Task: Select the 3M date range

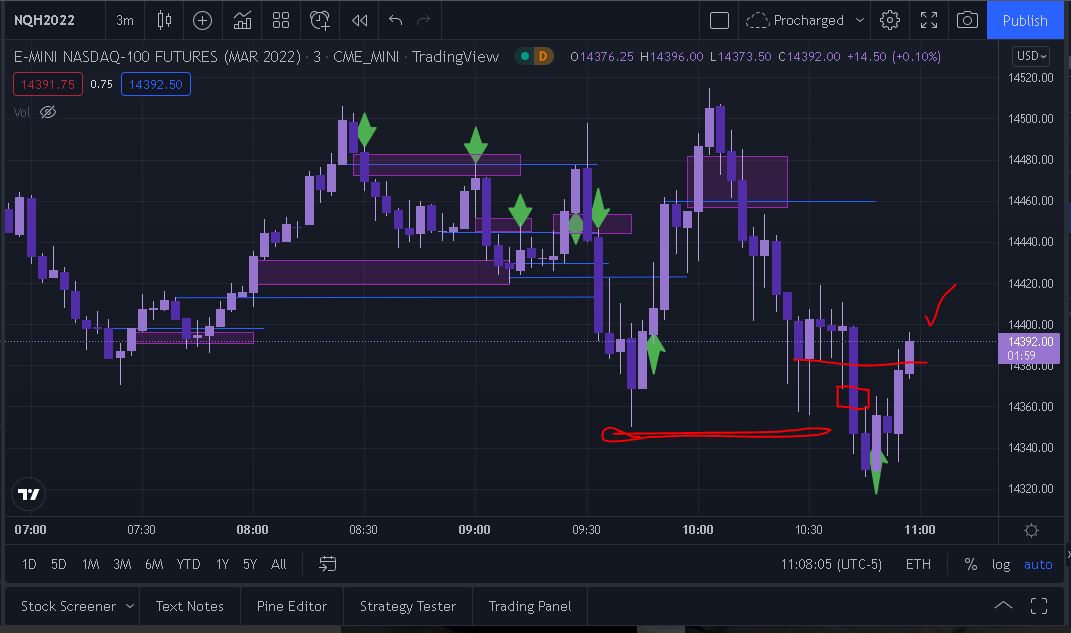Action: 122,564
